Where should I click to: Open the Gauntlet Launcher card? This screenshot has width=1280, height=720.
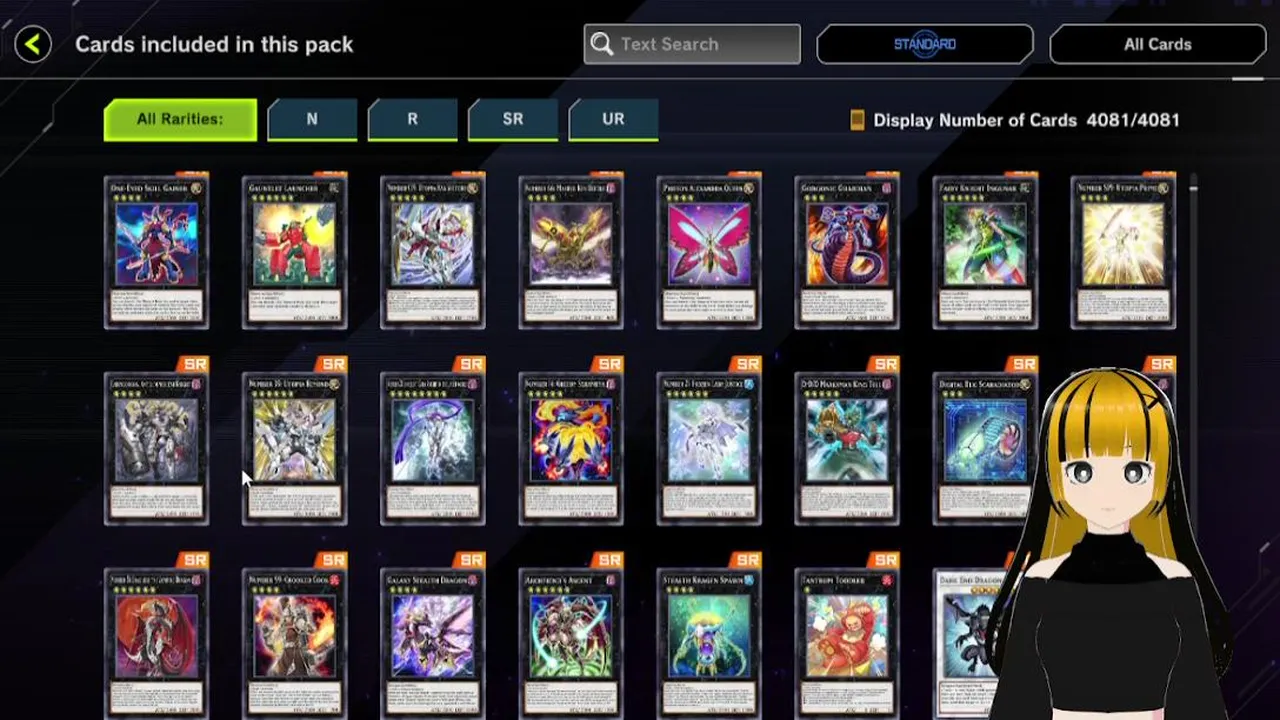[x=295, y=252]
